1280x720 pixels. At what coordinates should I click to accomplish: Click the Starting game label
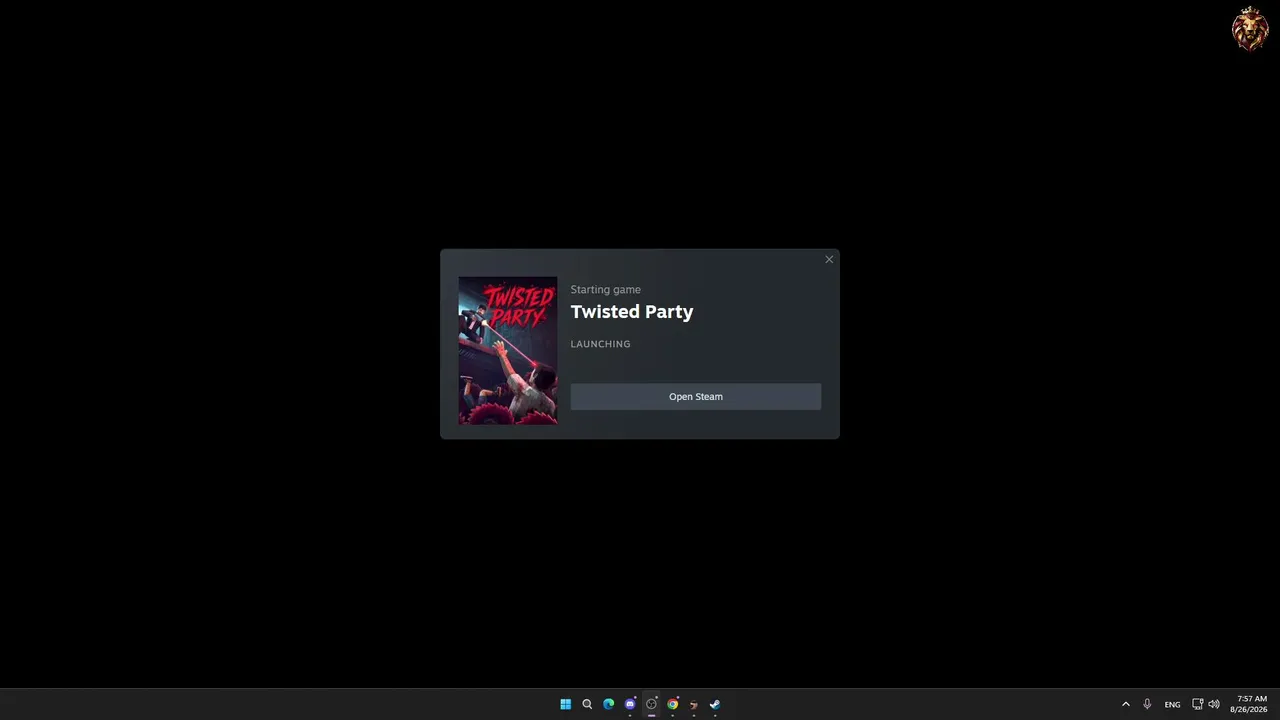pyautogui.click(x=606, y=290)
